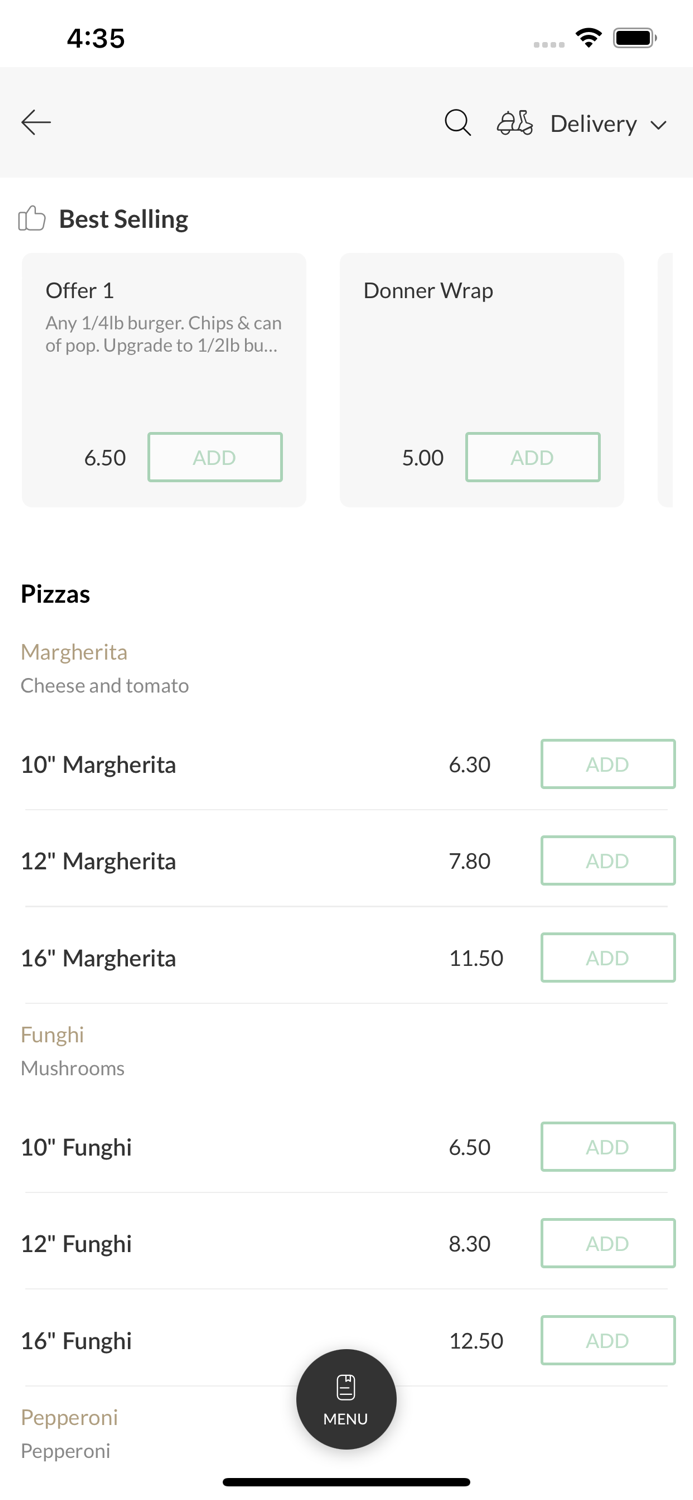Tap the Best Selling thumbs-up icon
Viewport: 693px width, 1500px height.
pyautogui.click(x=32, y=219)
